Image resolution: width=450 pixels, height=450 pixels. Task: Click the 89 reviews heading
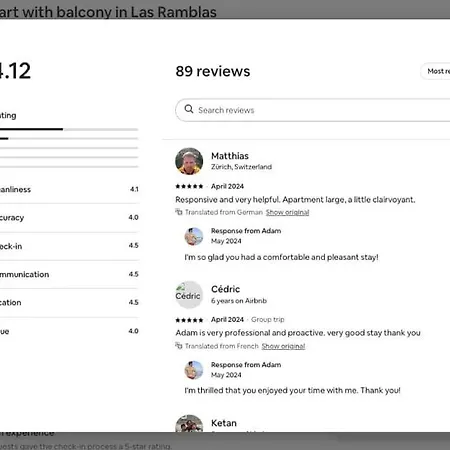[x=213, y=71]
